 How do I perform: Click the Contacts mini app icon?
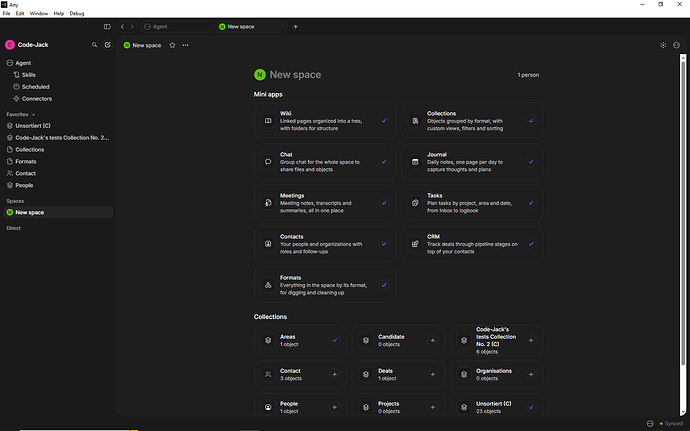pyautogui.click(x=268, y=244)
